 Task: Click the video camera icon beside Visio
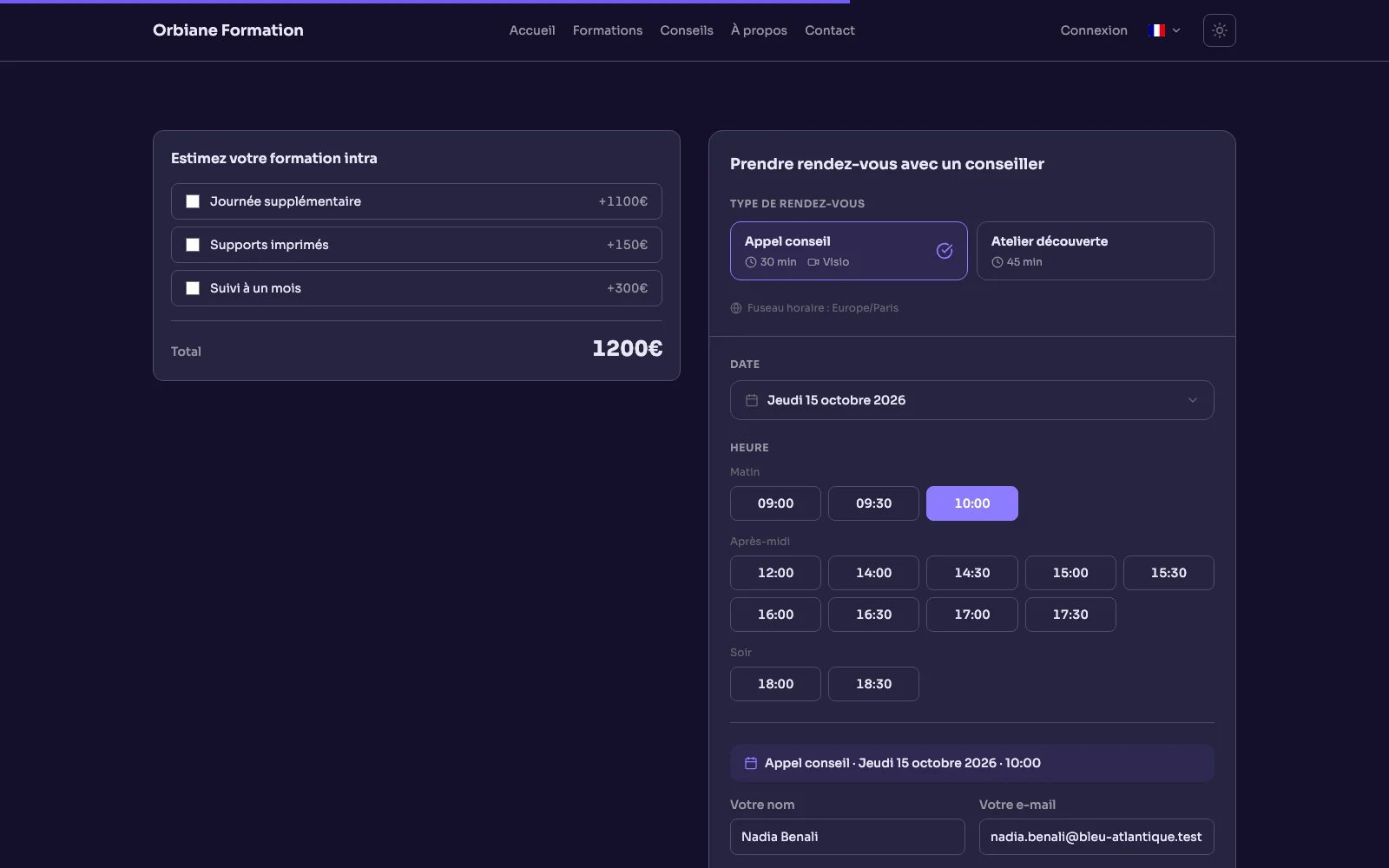click(813, 262)
